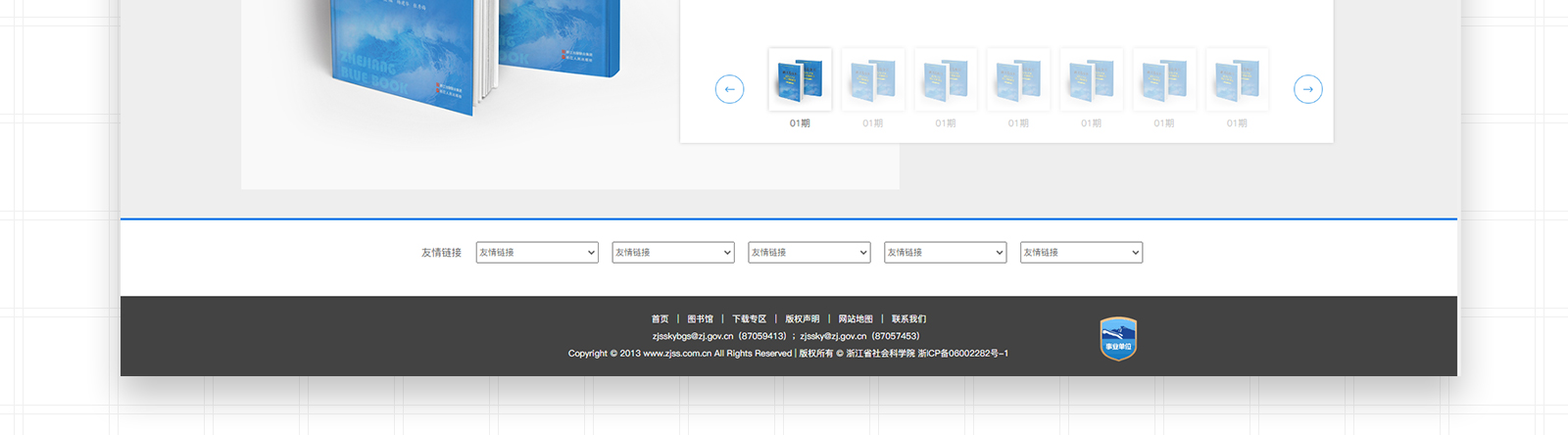Open 网站地图 footer link
This screenshot has height=435, width=1568.
point(855,319)
